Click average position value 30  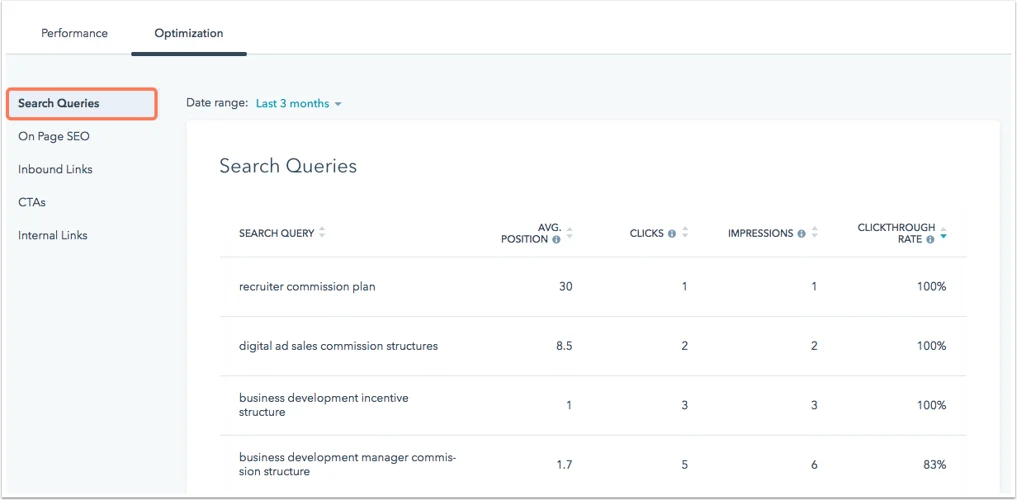tap(566, 287)
